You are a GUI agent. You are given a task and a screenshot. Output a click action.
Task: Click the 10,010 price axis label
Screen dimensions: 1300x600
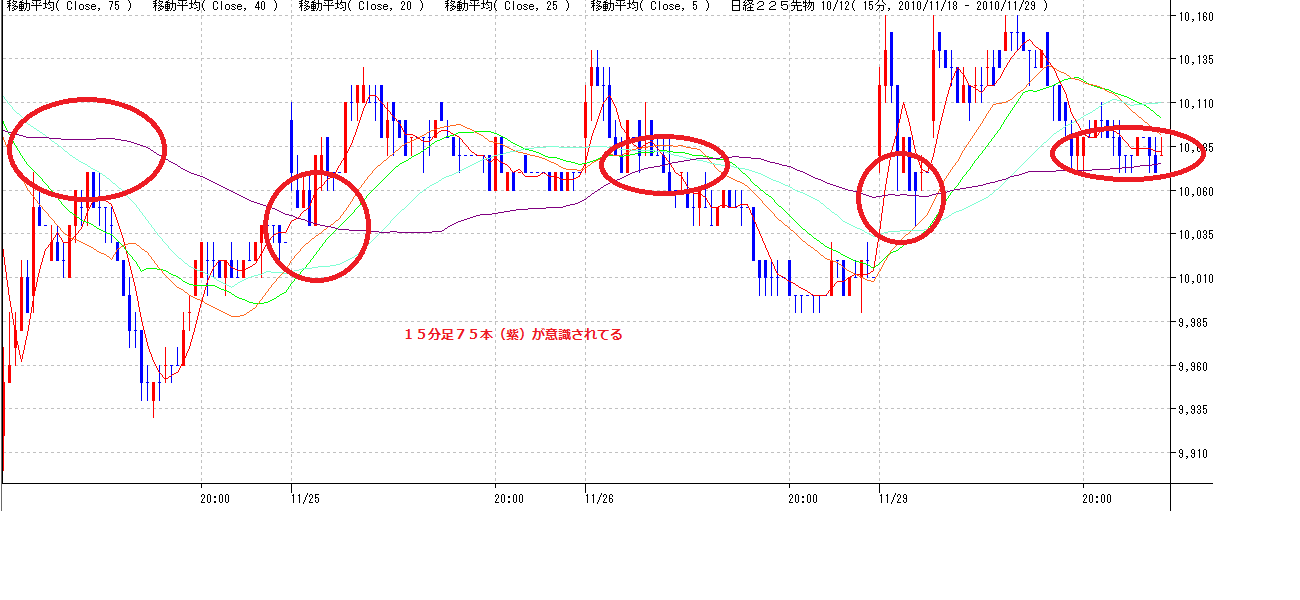pyautogui.click(x=1196, y=279)
